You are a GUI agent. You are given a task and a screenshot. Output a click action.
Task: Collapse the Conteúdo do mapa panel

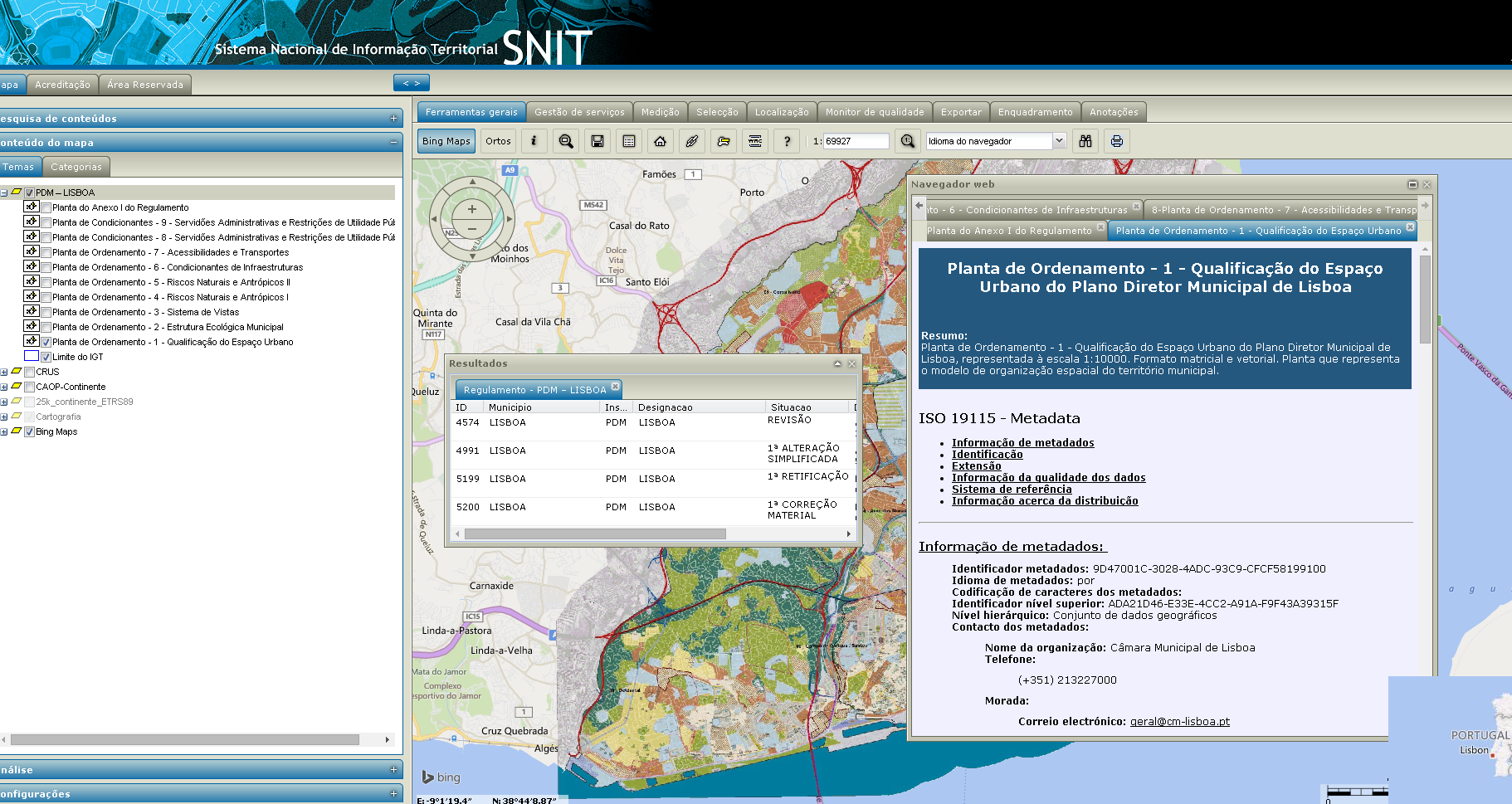tap(393, 143)
